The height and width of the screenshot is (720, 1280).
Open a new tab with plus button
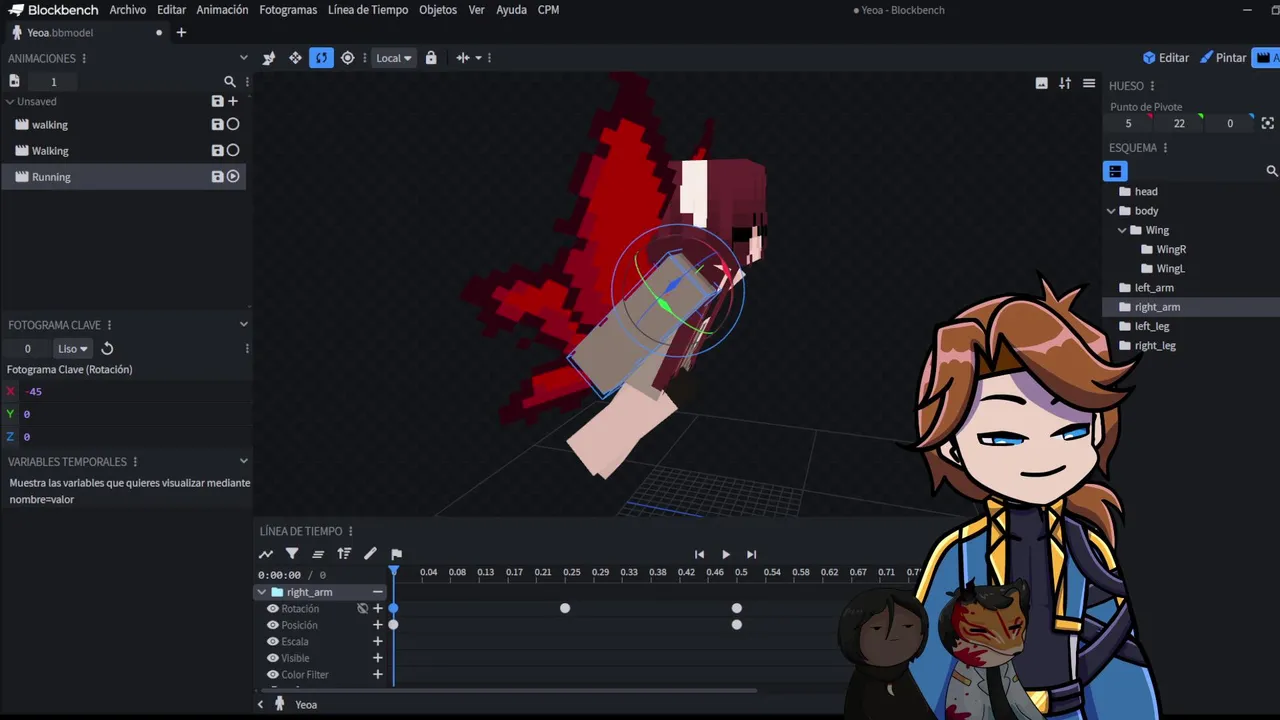[181, 32]
